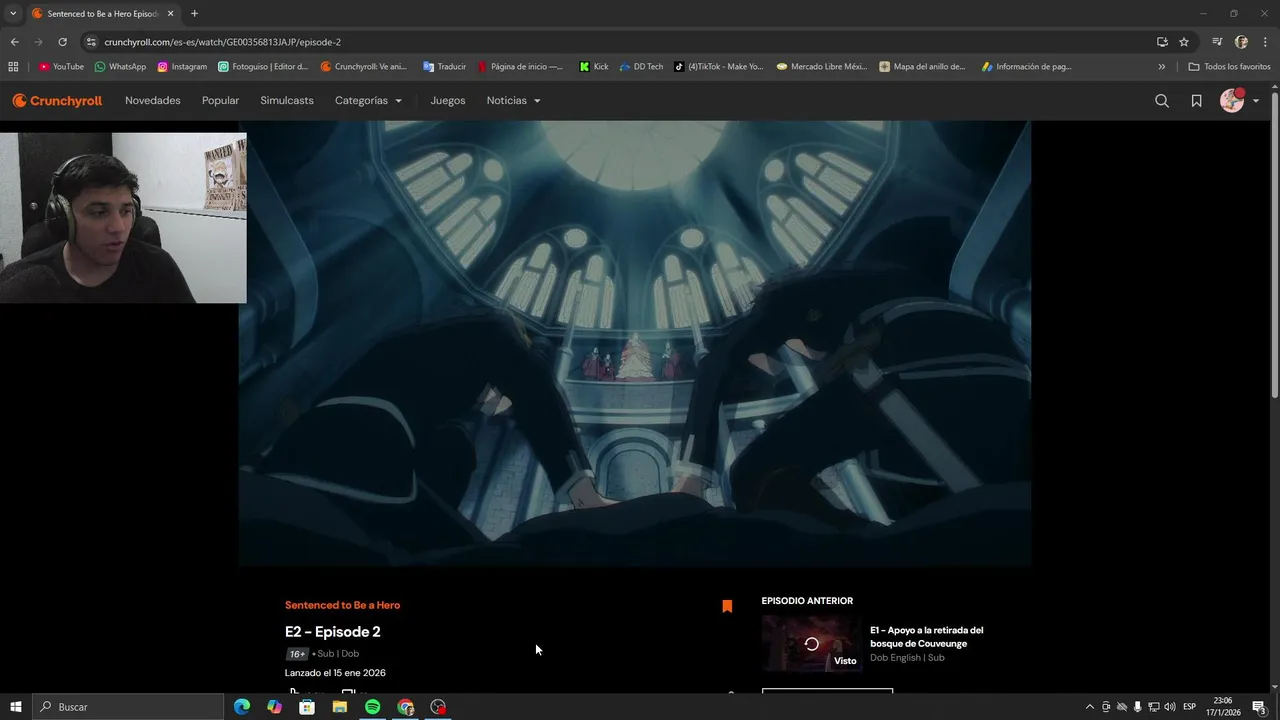The height and width of the screenshot is (720, 1280).
Task: Open Microsoft Store from the taskbar
Action: tap(307, 707)
